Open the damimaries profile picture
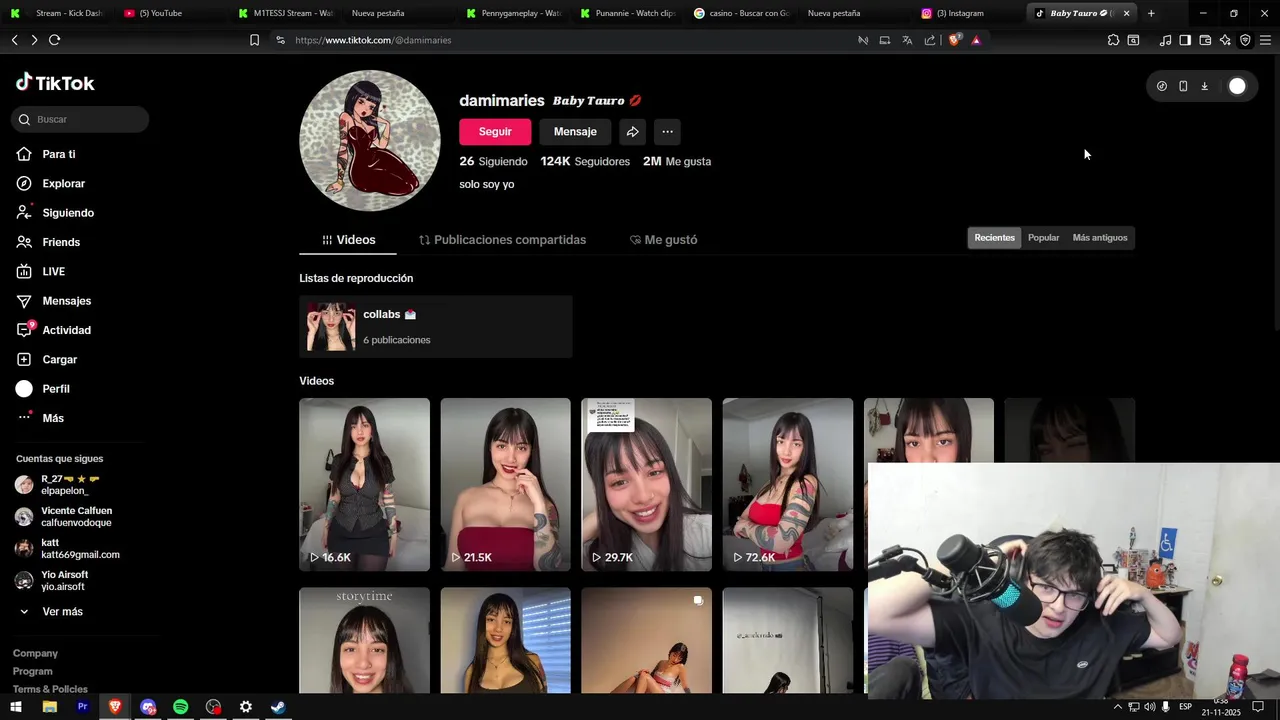This screenshot has height=720, width=1280. [370, 140]
